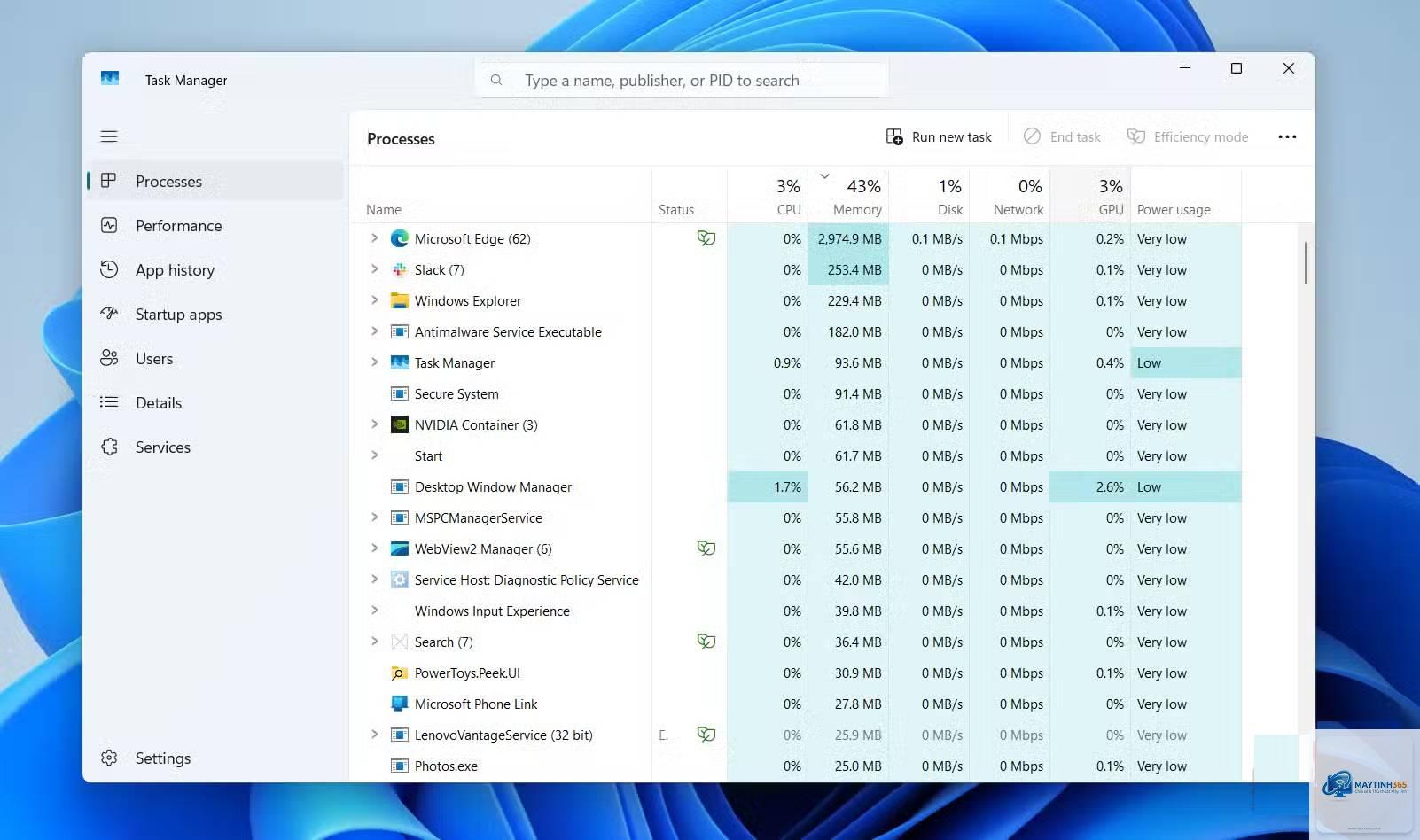The width and height of the screenshot is (1420, 840).
Task: Expand the Windows Explorer process
Action: pos(374,300)
